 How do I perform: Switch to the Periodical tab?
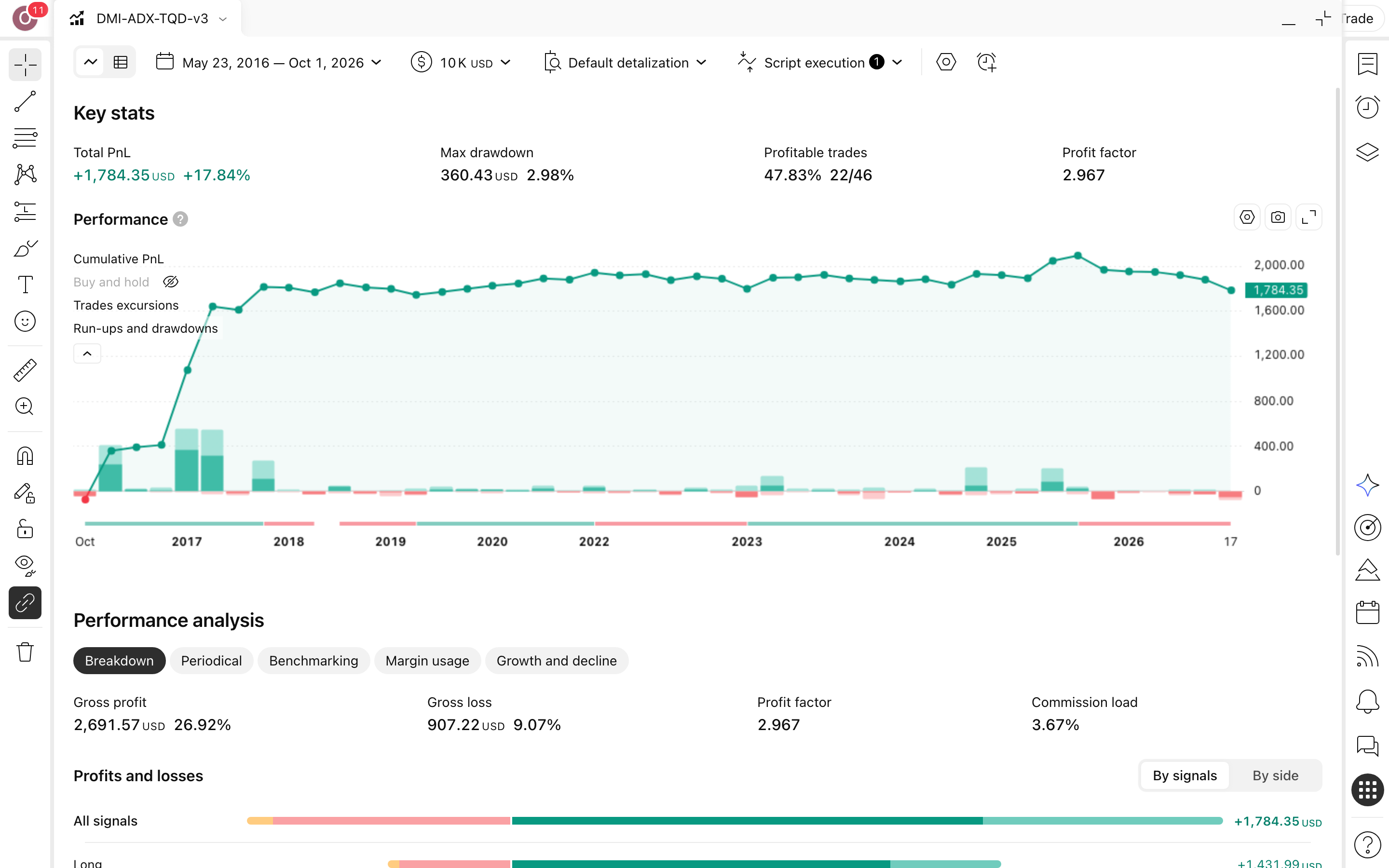pyautogui.click(x=211, y=661)
